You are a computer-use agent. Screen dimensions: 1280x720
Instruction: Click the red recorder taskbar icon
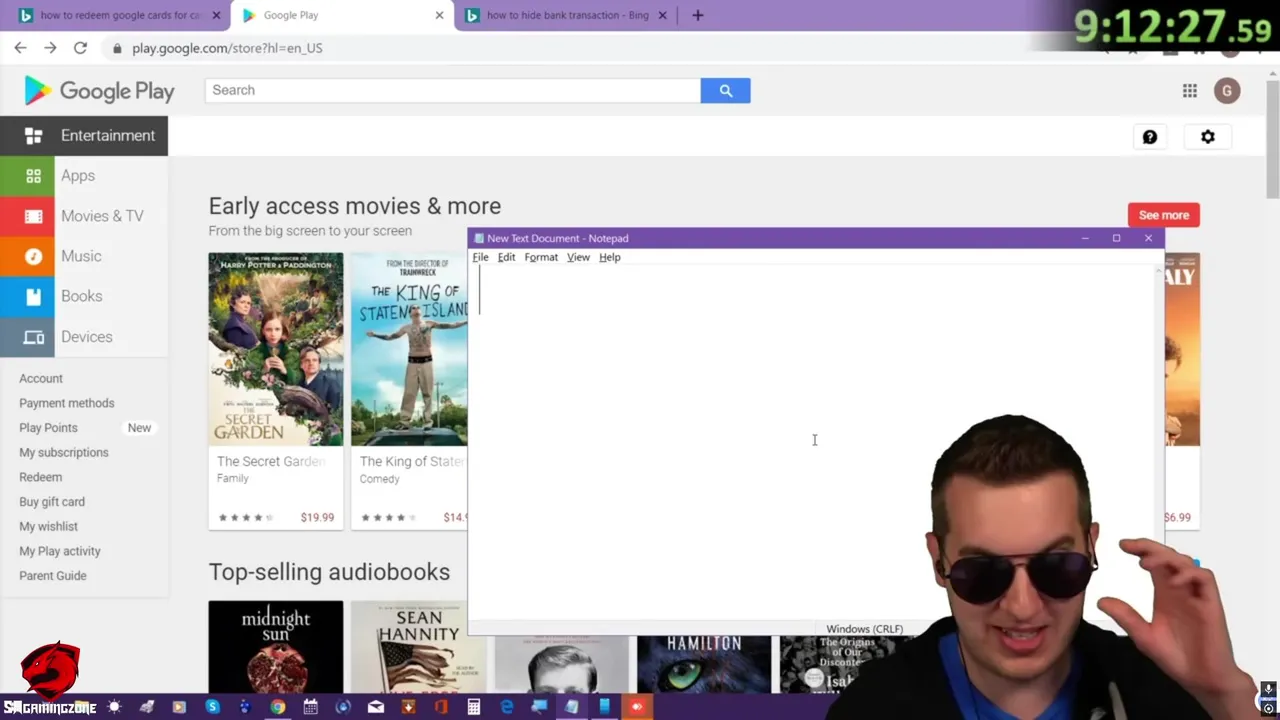pos(637,707)
